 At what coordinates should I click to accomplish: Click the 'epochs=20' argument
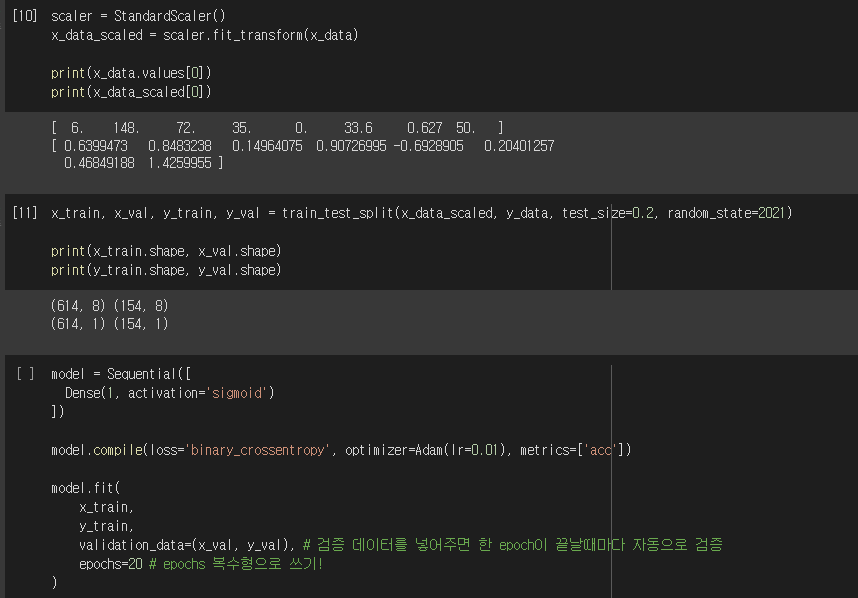point(111,564)
